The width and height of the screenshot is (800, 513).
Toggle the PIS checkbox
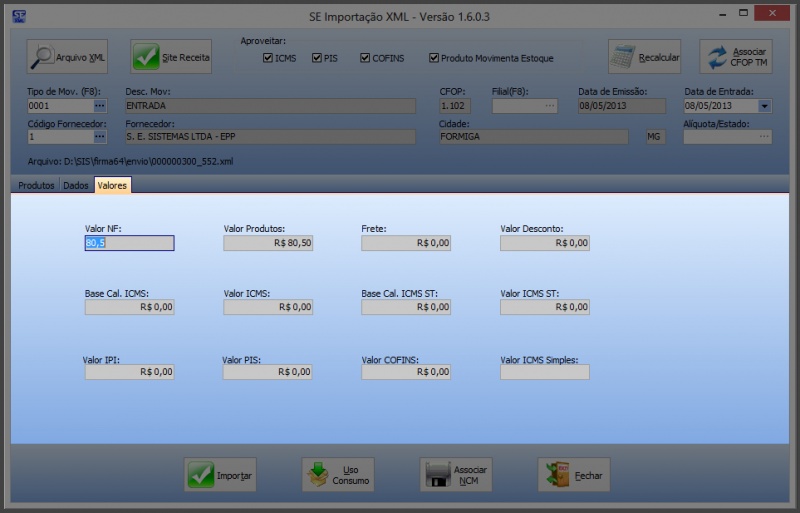(x=317, y=58)
